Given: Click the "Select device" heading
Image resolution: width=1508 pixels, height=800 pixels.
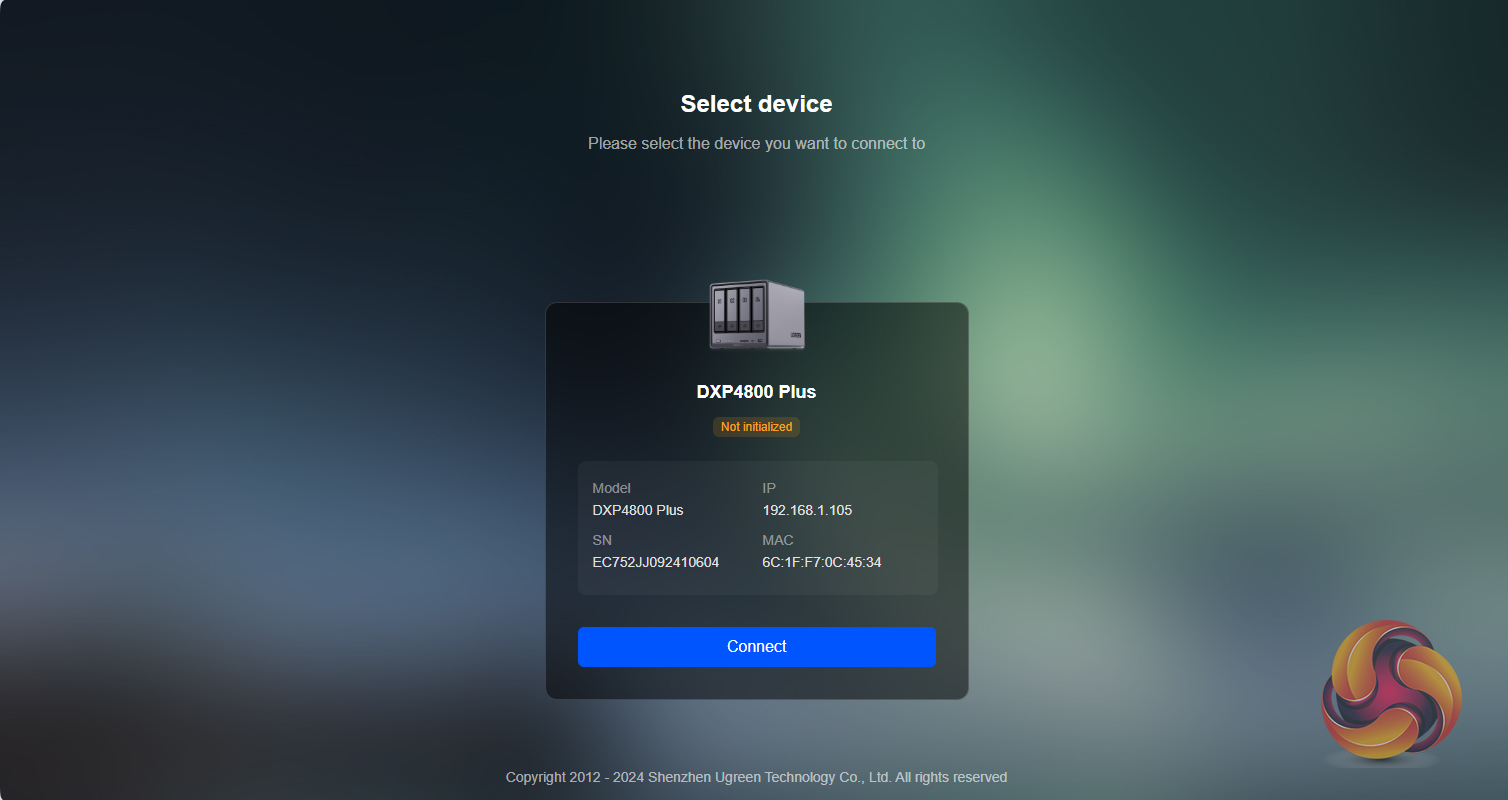Looking at the screenshot, I should point(756,104).
